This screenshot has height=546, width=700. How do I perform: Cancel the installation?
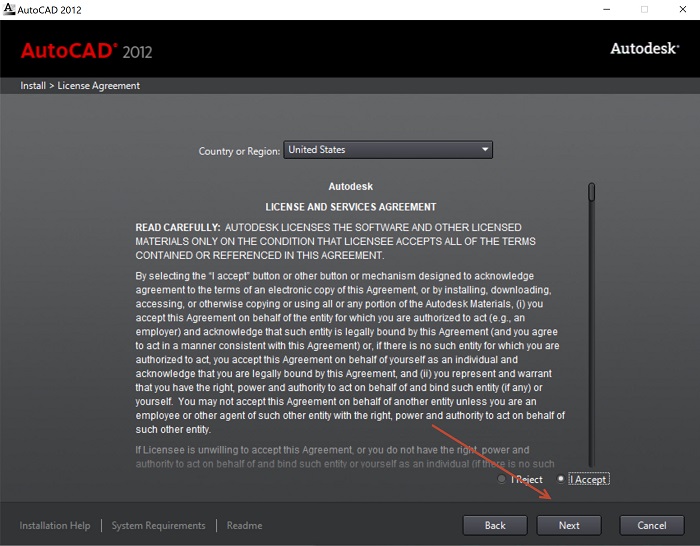pyautogui.click(x=651, y=525)
